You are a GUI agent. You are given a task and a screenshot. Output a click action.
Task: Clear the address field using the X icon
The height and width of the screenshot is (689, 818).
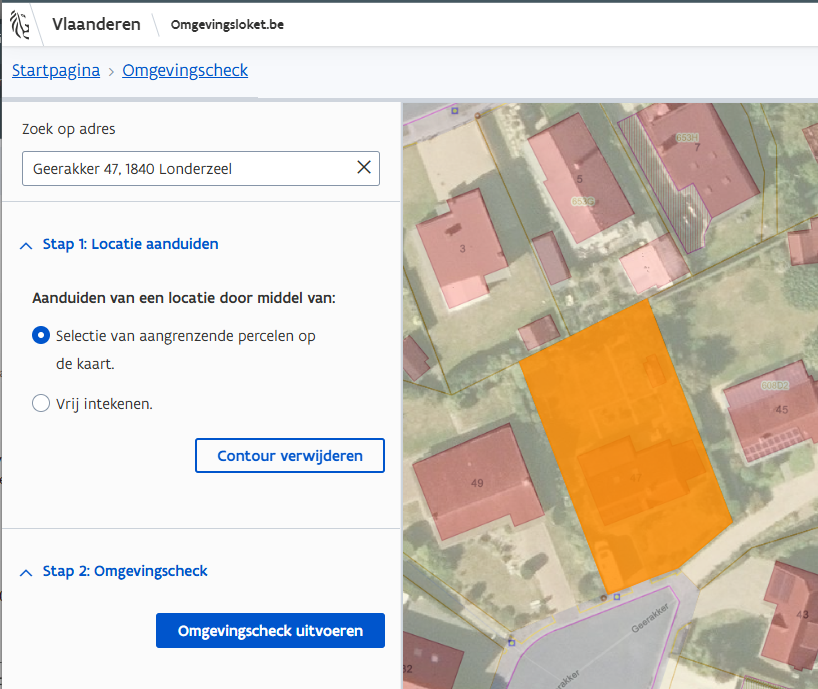[x=364, y=168]
